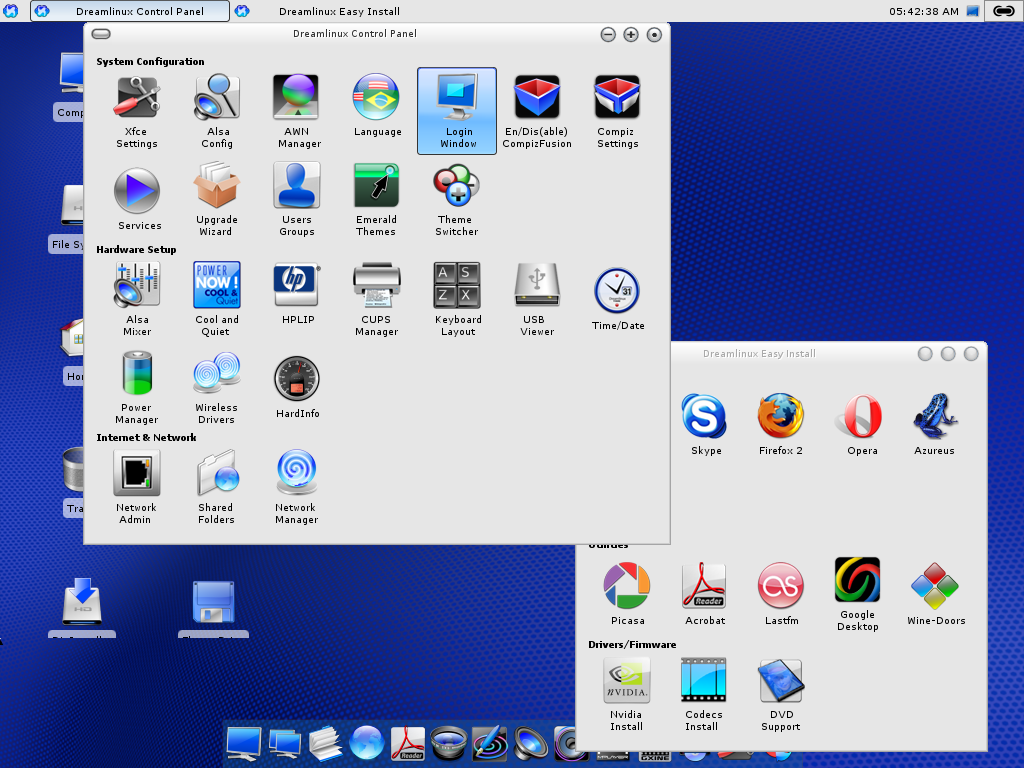Launch Alsa Config
The image size is (1024, 768).
click(x=217, y=111)
